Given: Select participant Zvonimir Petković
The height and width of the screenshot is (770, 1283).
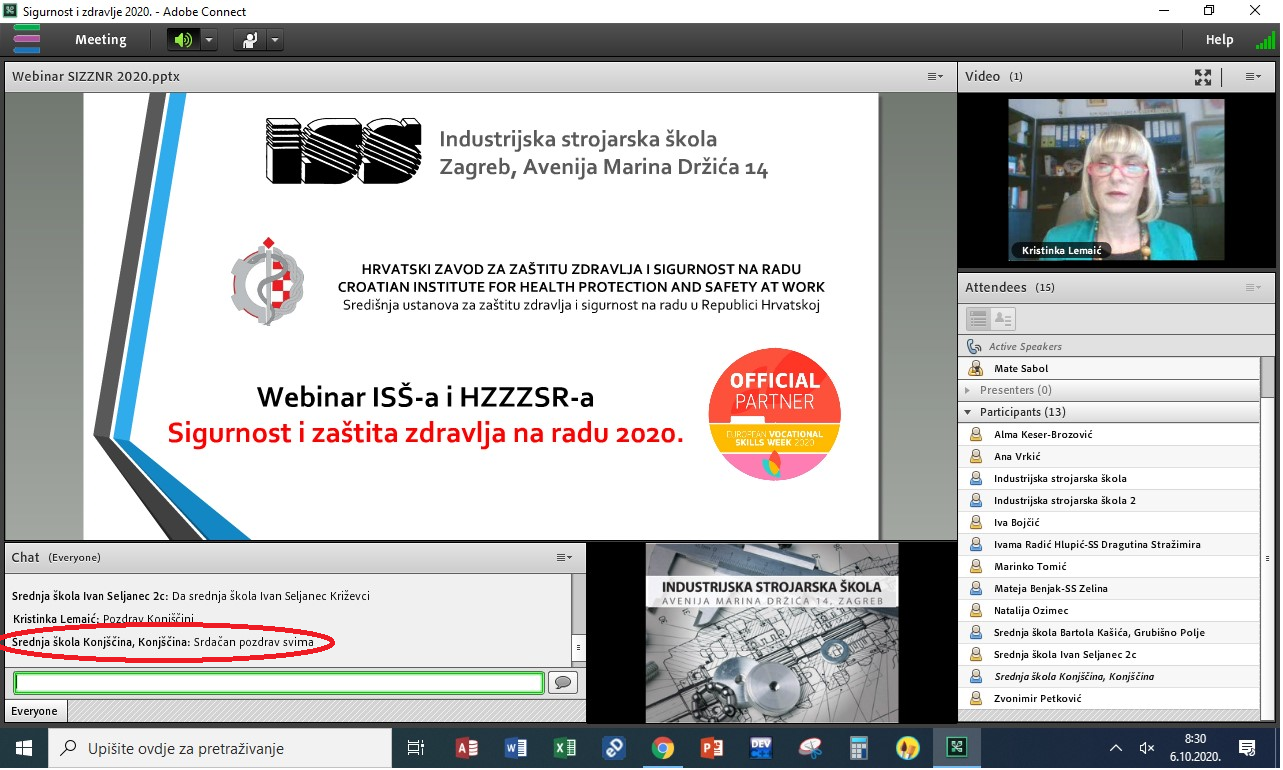Looking at the screenshot, I should (x=1109, y=699).
